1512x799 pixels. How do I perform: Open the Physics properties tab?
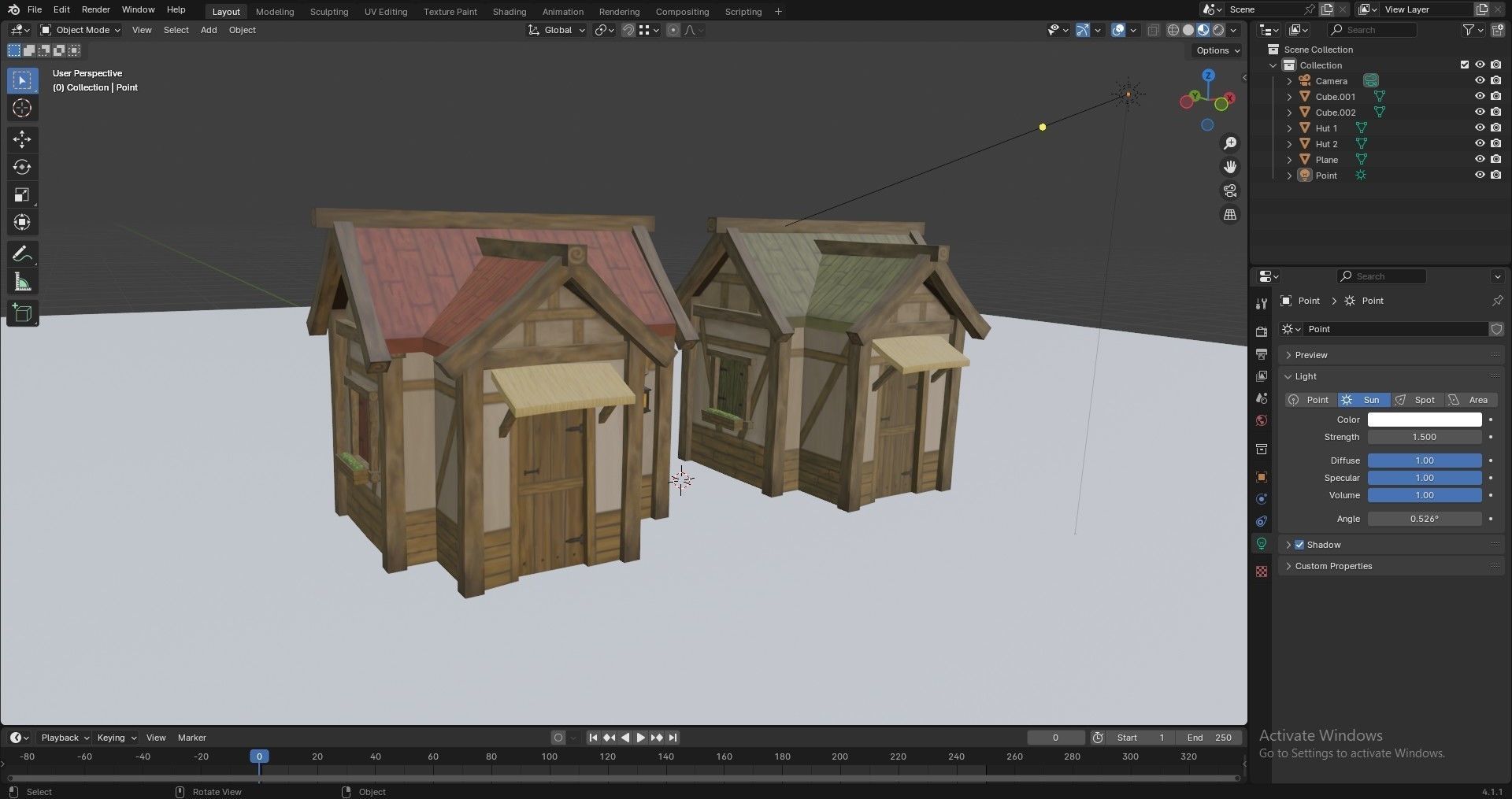click(1262, 499)
